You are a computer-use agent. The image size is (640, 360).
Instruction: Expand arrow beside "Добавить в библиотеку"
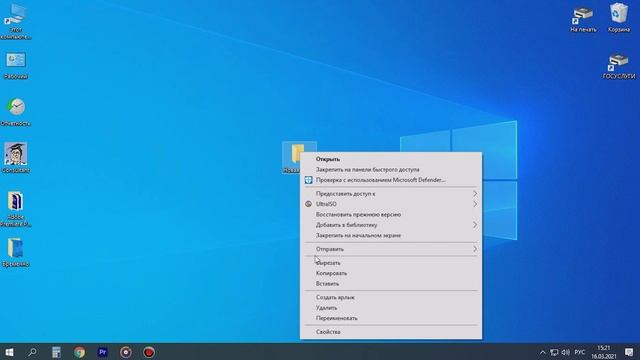[x=475, y=225]
